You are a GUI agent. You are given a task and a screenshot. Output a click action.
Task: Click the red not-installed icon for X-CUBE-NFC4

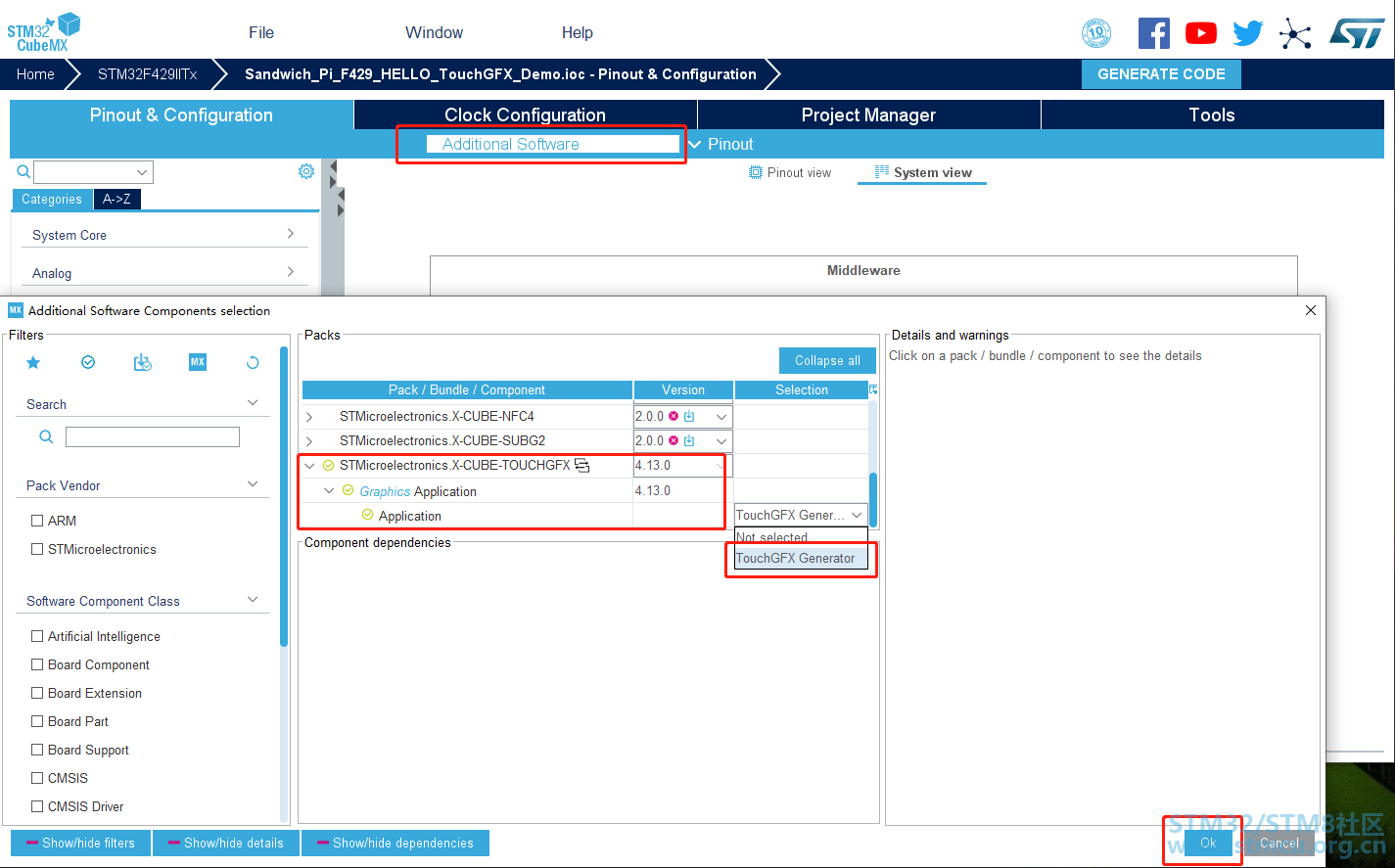point(674,416)
